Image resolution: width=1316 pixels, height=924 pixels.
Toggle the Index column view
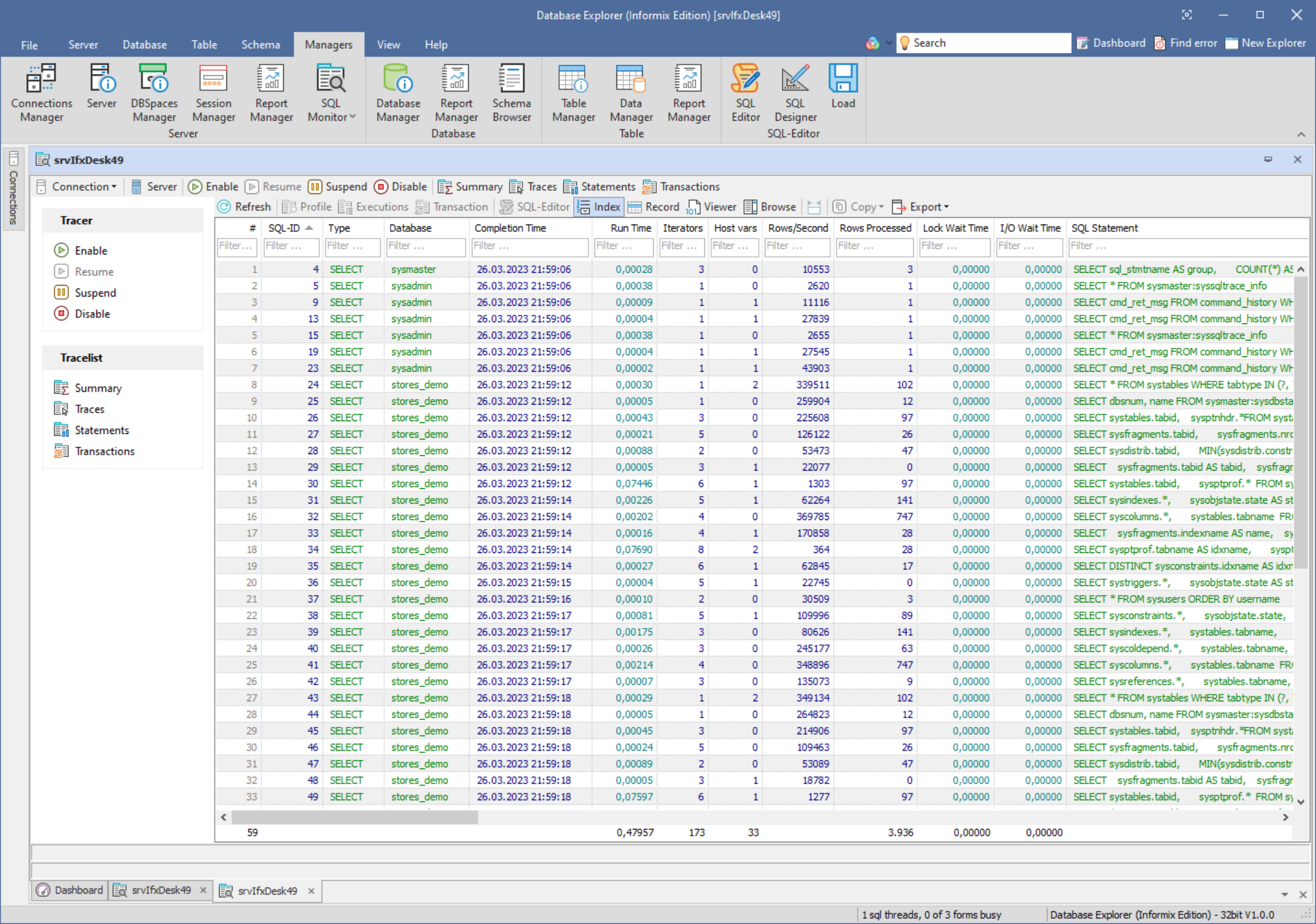click(x=599, y=207)
